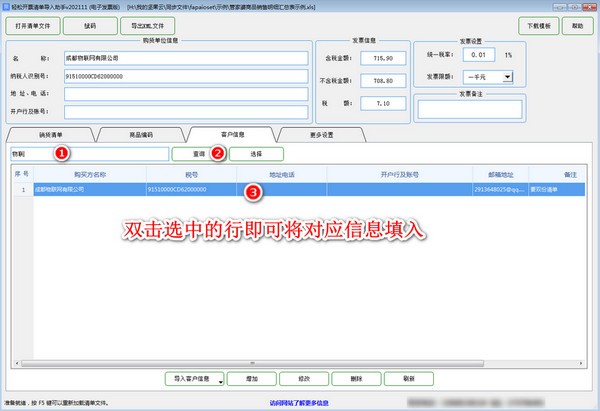Click the app icon in the title bar
Viewport: 600px width, 411px height.
pos(6,6)
